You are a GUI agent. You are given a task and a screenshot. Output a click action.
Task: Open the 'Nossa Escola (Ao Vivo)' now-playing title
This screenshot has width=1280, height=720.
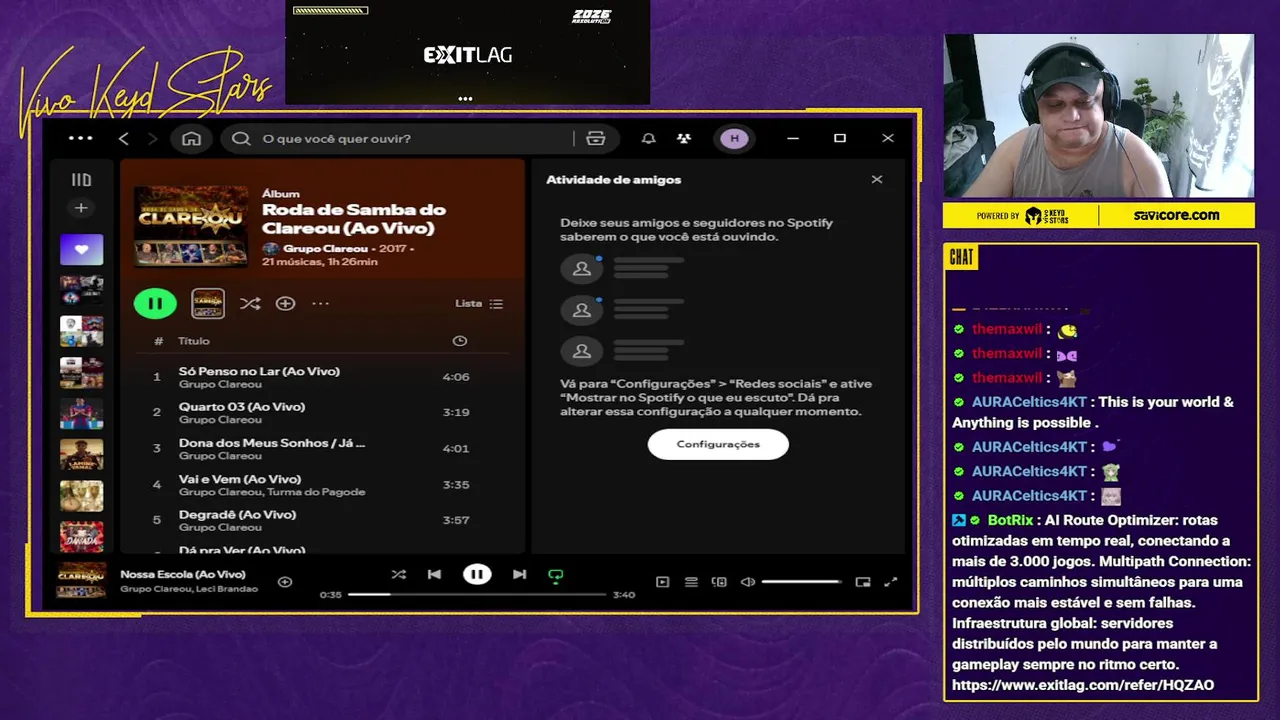pyautogui.click(x=183, y=574)
